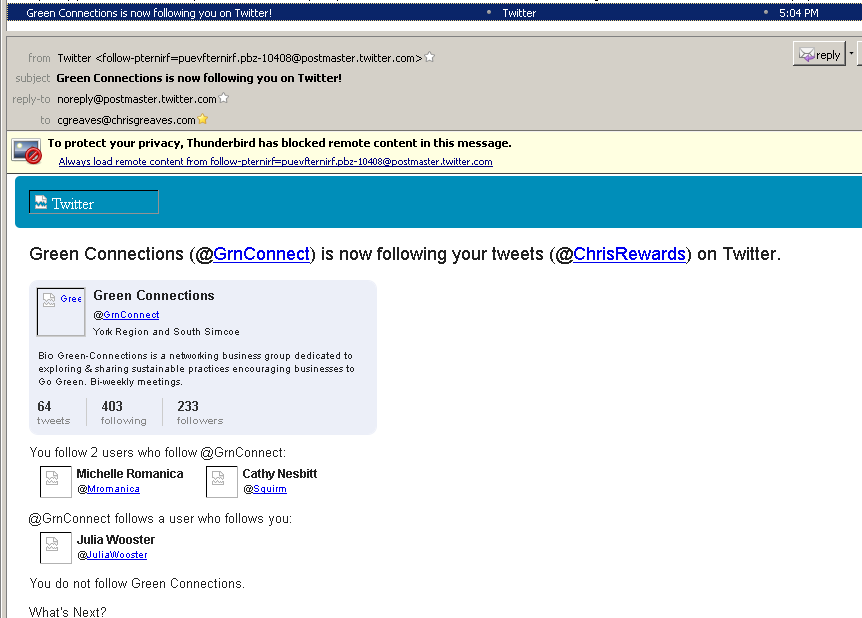The width and height of the screenshot is (862, 618).
Task: Click the What's Next? heading
Action: tap(68, 612)
